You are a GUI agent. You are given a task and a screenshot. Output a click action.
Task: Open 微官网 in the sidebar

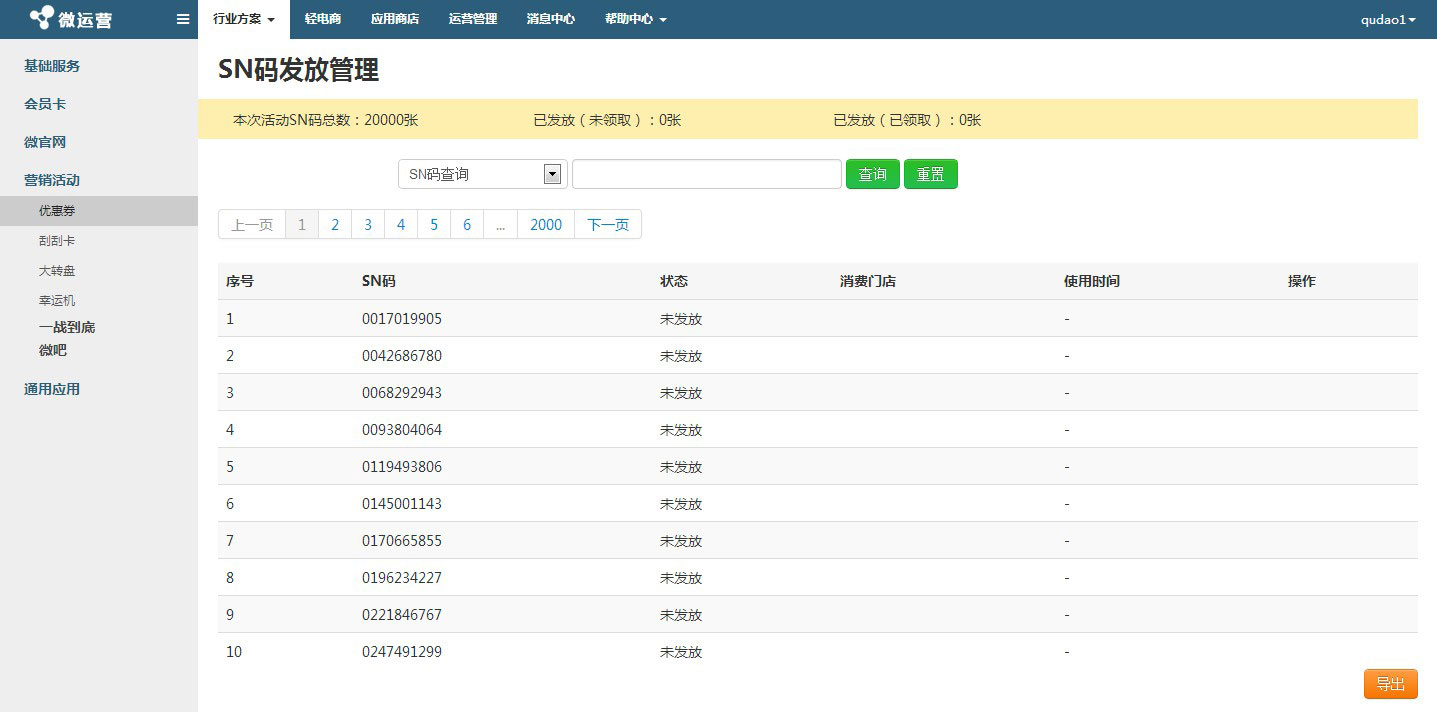[45, 142]
